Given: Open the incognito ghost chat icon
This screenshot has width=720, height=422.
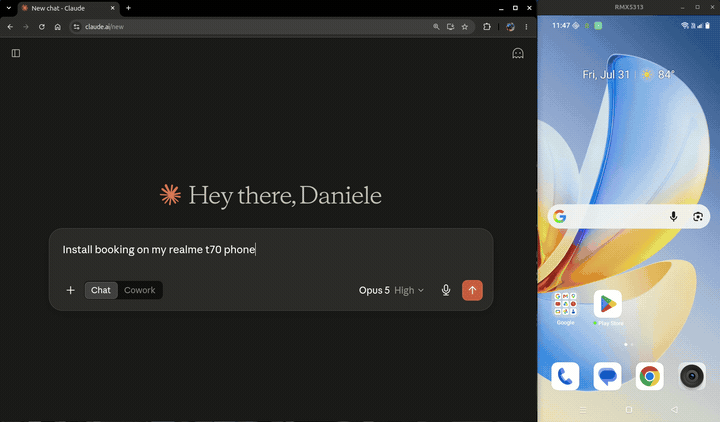Looking at the screenshot, I should click(518, 53).
